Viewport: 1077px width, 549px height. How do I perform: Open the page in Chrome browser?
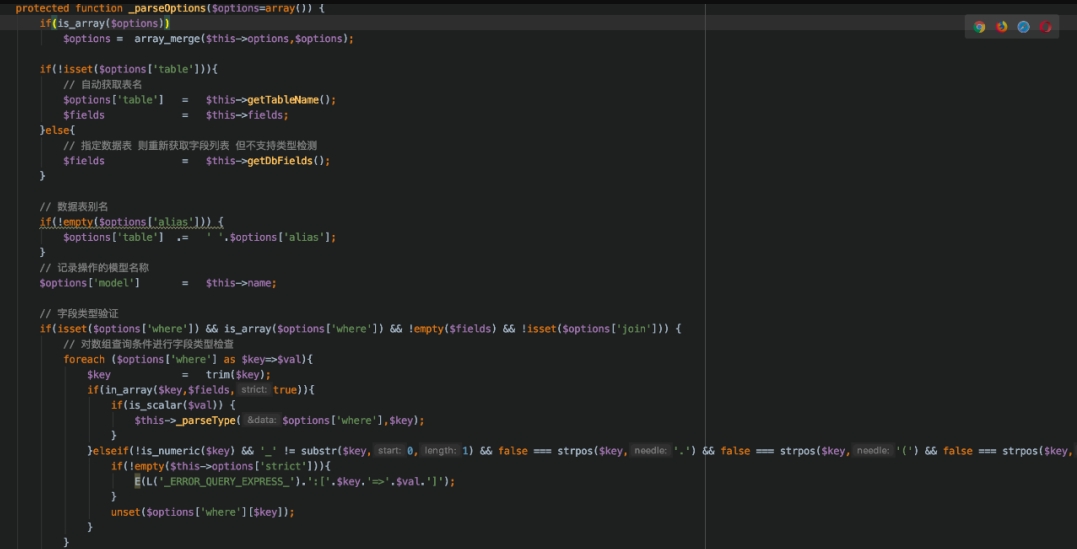click(979, 27)
